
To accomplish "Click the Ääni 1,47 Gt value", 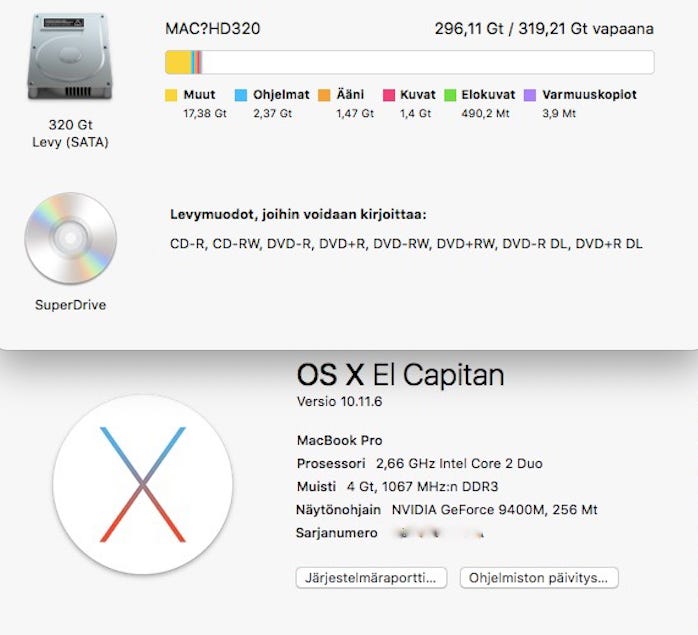I will pyautogui.click(x=355, y=114).
